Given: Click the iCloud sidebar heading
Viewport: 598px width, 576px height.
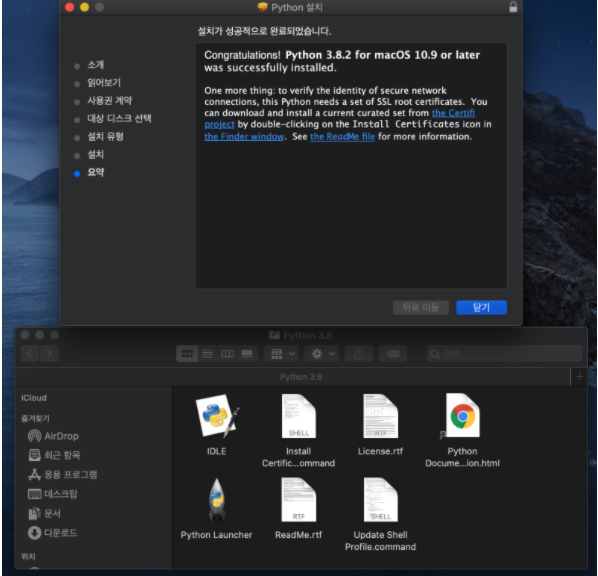Looking at the screenshot, I should tap(34, 398).
